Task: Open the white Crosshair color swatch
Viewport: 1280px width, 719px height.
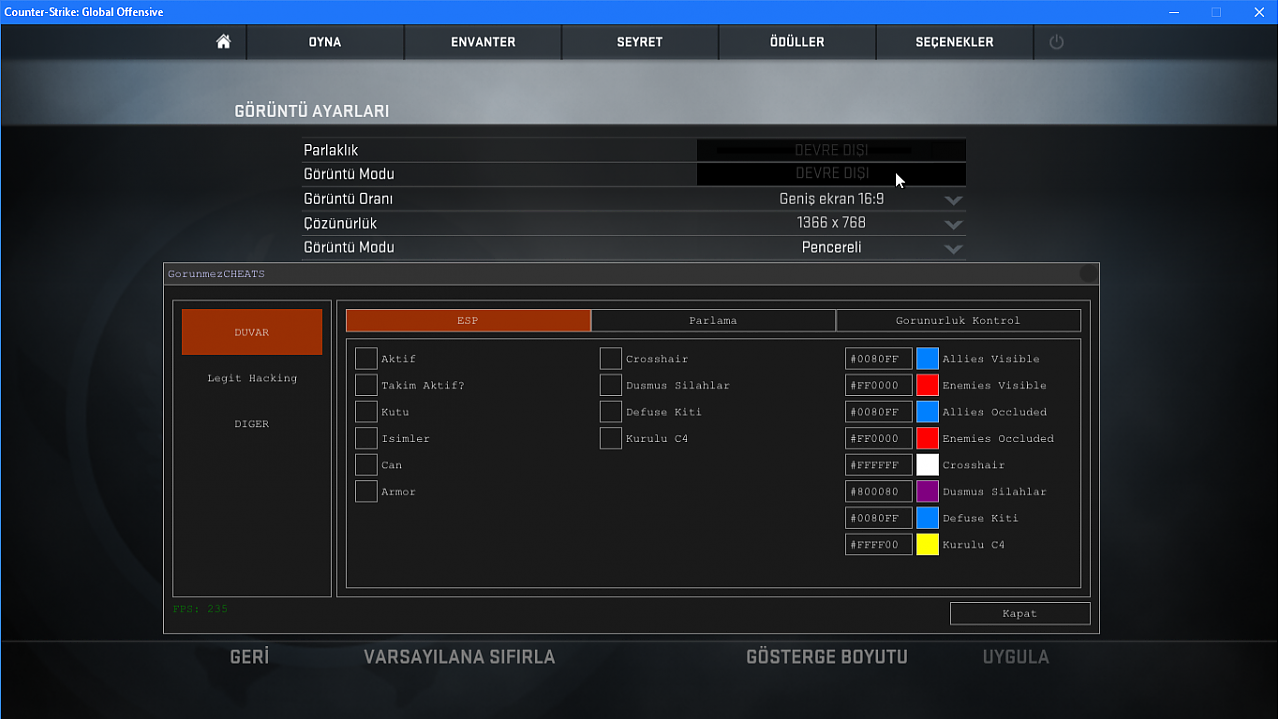Action: 928,465
